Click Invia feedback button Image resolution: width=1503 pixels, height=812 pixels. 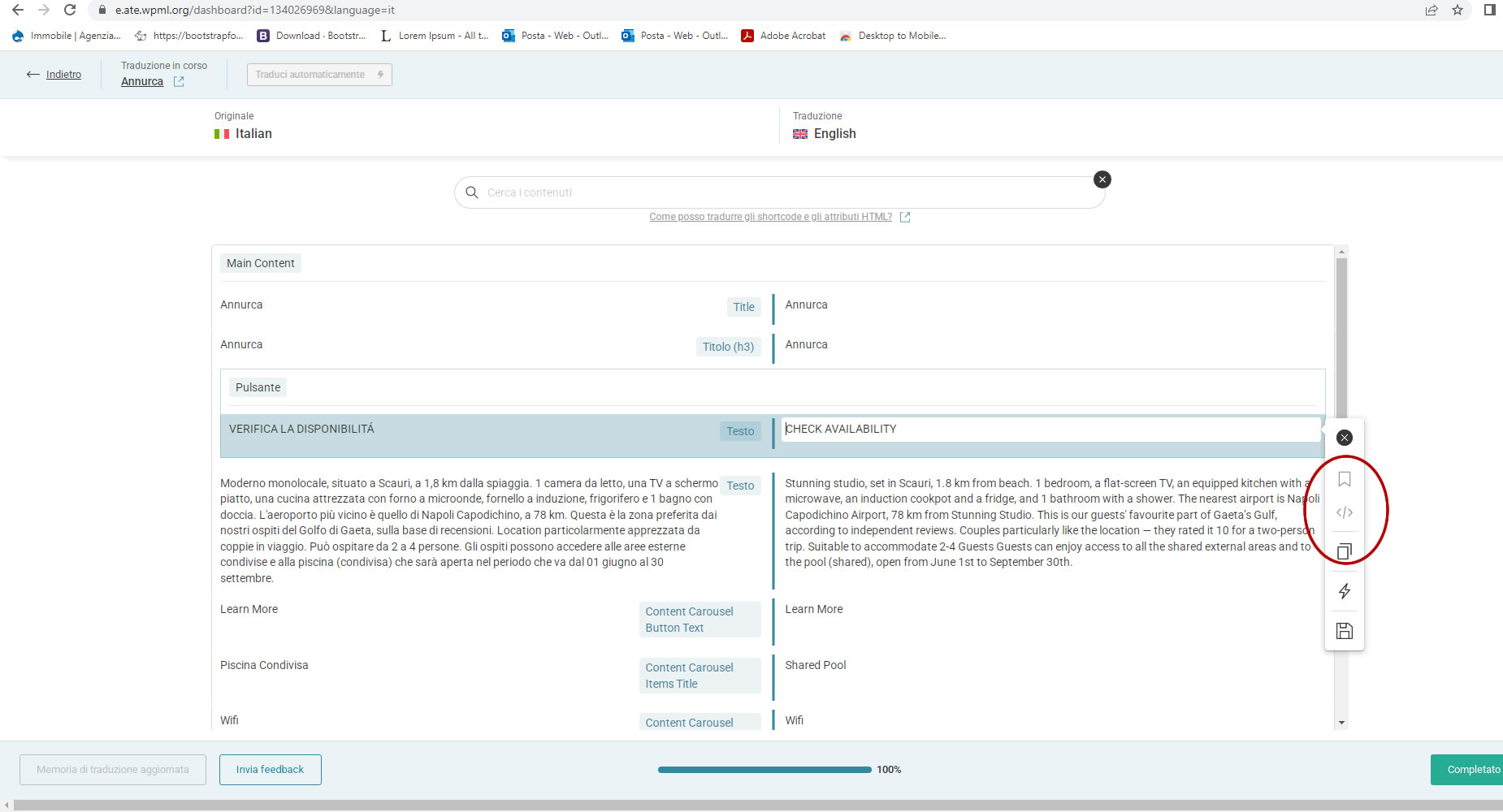(270, 770)
